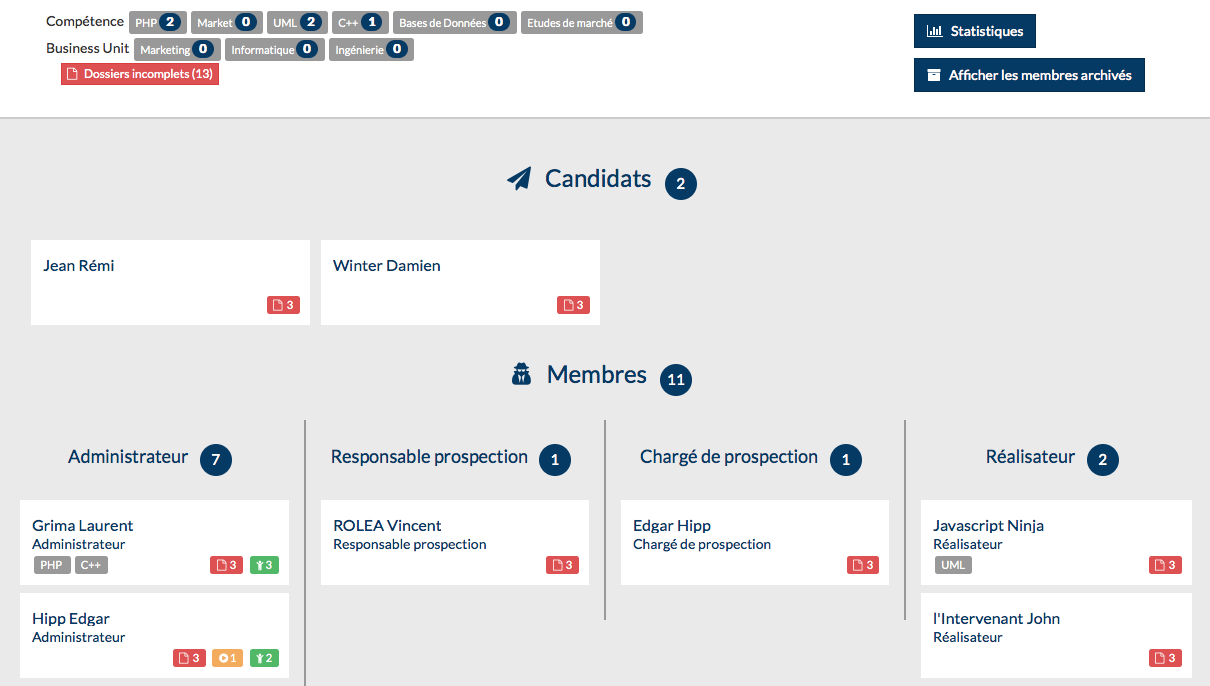Image resolution: width=1210 pixels, height=686 pixels.
Task: Click the green badge on Grima Laurent's card
Action: tap(264, 565)
